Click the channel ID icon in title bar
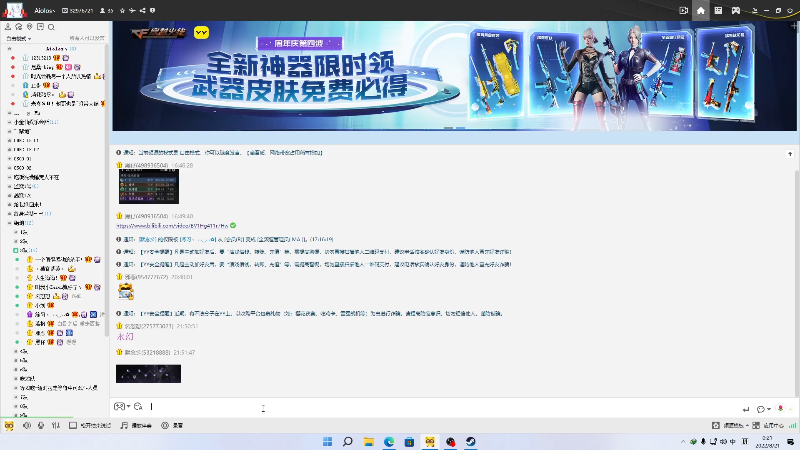The height and width of the screenshot is (450, 800). (x=65, y=10)
